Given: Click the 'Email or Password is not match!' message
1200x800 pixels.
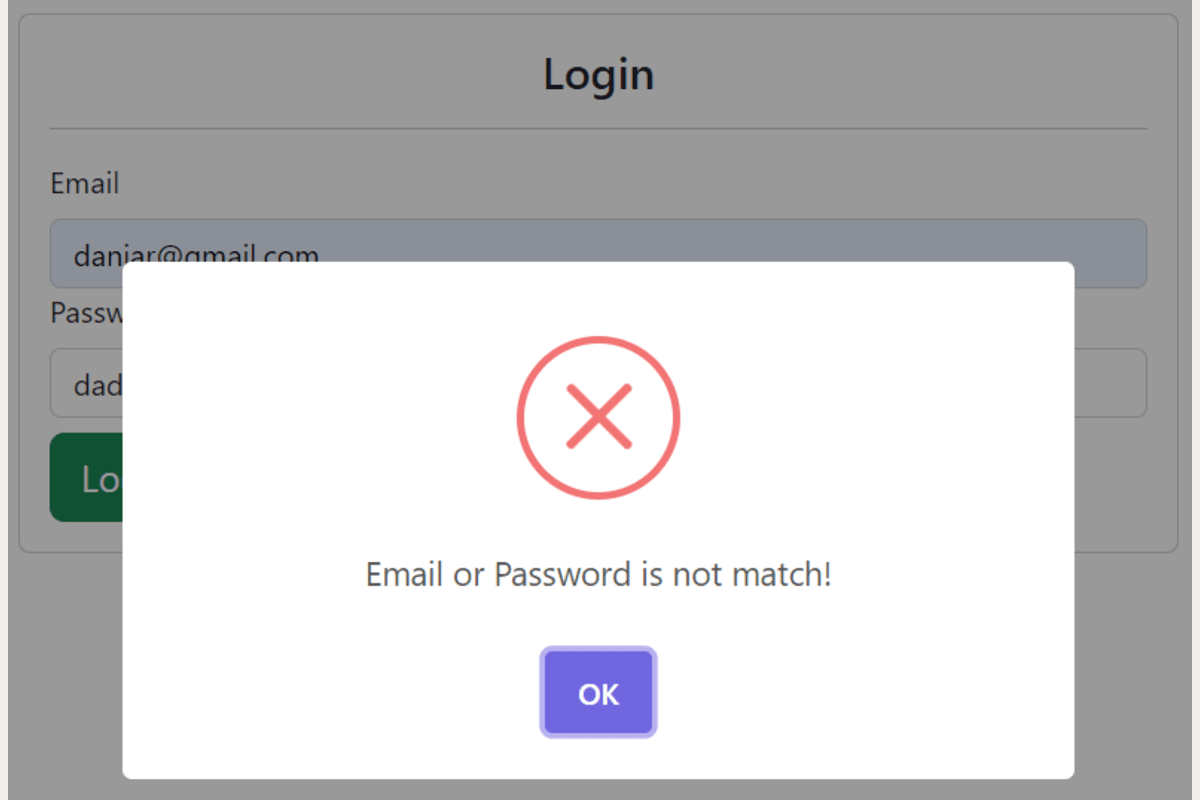Looking at the screenshot, I should point(598,575).
